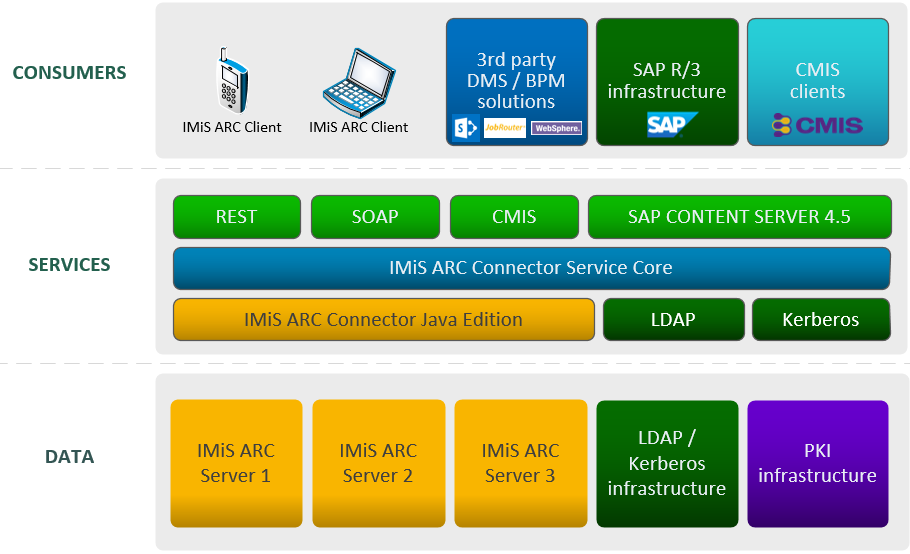910x554 pixels.
Task: Select the CMIS clients box
Action: (818, 82)
